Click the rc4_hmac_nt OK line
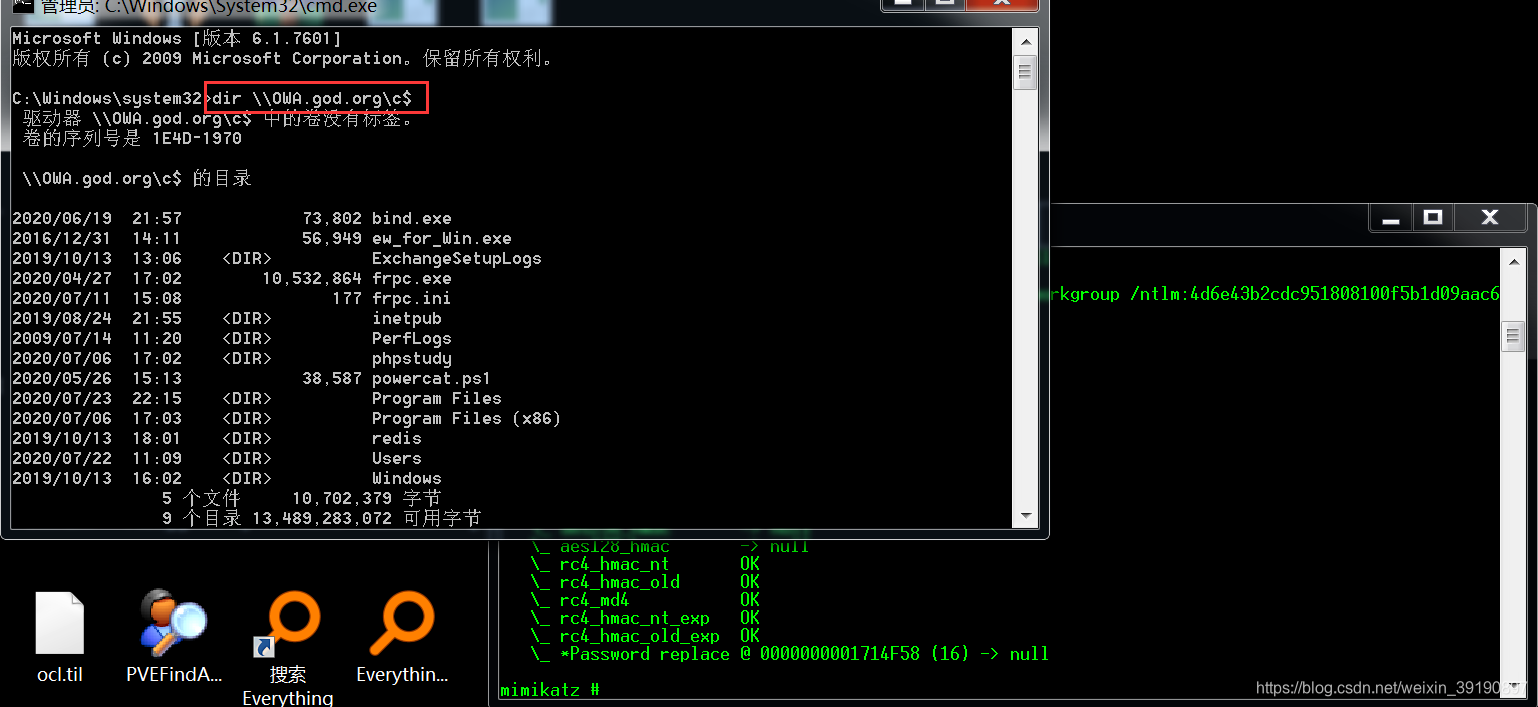The image size is (1538, 707). click(x=645, y=564)
